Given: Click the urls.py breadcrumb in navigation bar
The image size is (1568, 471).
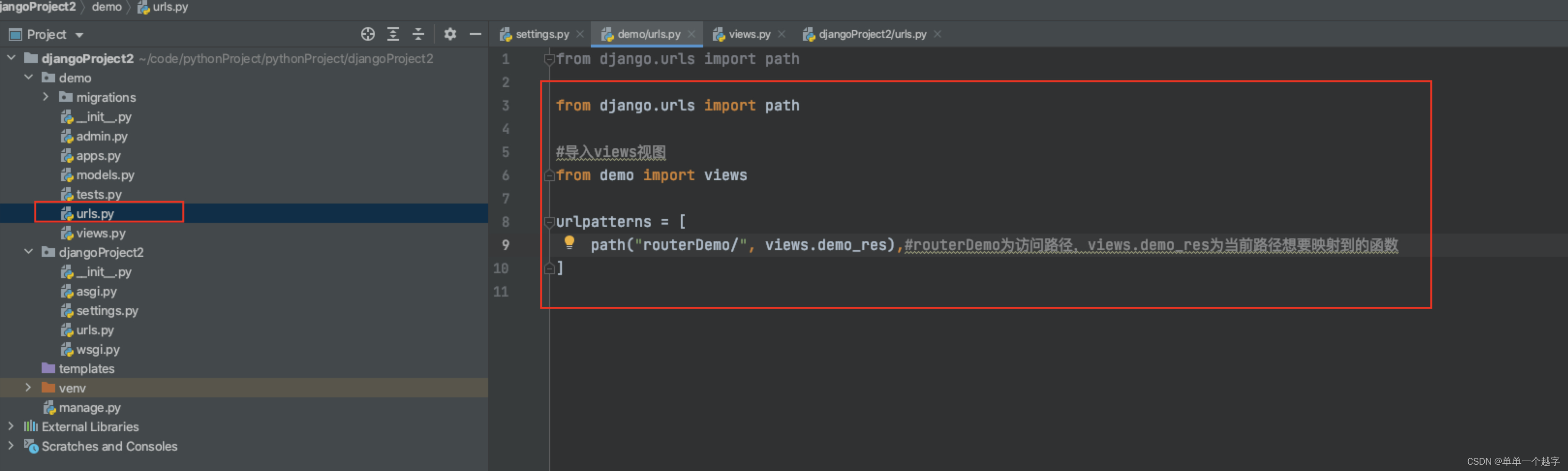Looking at the screenshot, I should coord(170,7).
